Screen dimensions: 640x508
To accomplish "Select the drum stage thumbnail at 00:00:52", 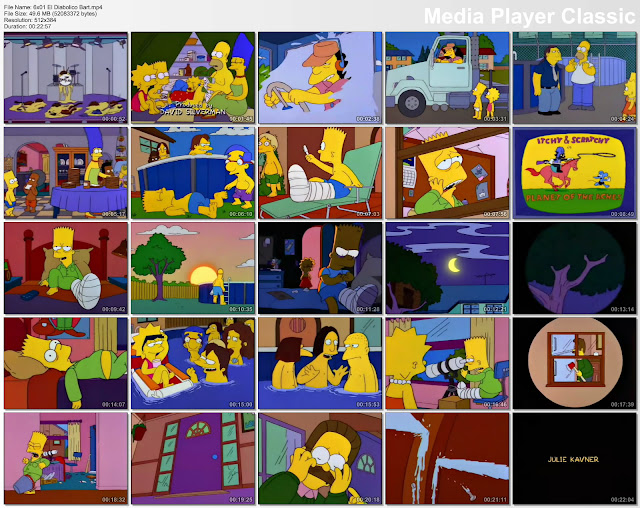I will coord(66,78).
